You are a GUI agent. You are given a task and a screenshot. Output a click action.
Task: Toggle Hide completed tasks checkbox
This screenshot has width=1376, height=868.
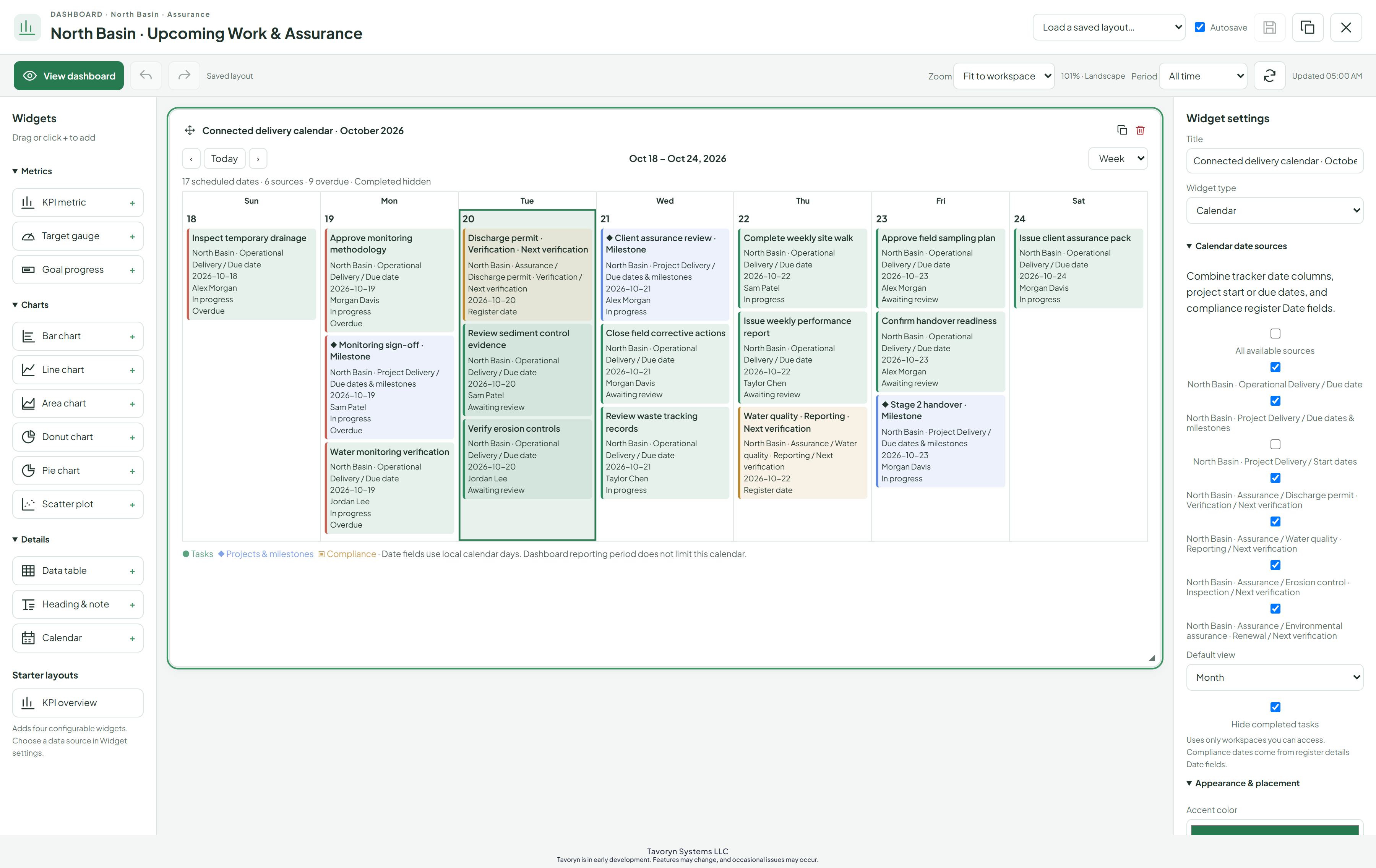[1275, 707]
